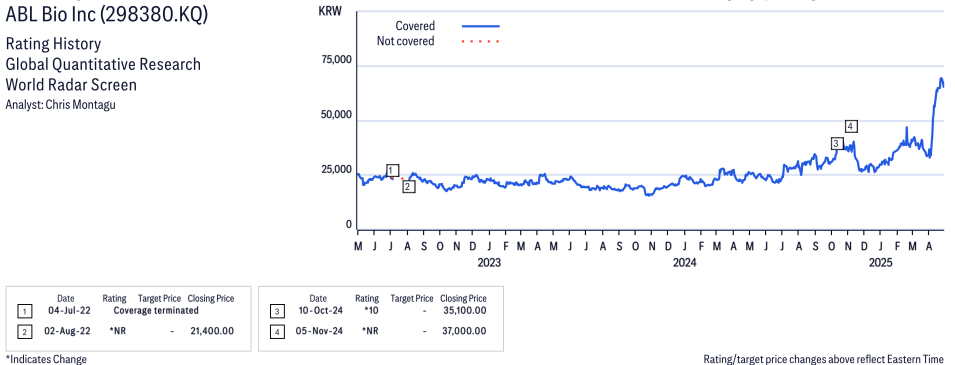Click the red dotted Not covered legend line

[481, 41]
